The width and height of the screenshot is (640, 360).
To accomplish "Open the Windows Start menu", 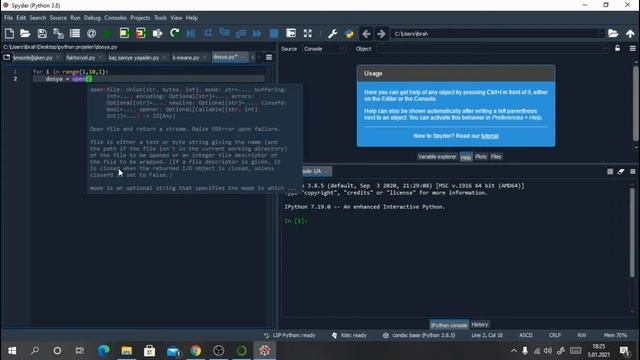I will [12, 351].
